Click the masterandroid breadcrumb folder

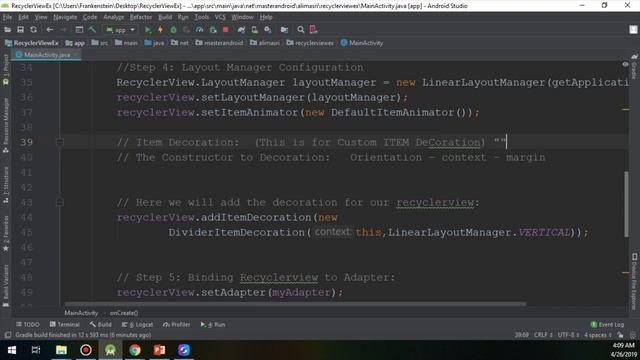tap(220, 43)
